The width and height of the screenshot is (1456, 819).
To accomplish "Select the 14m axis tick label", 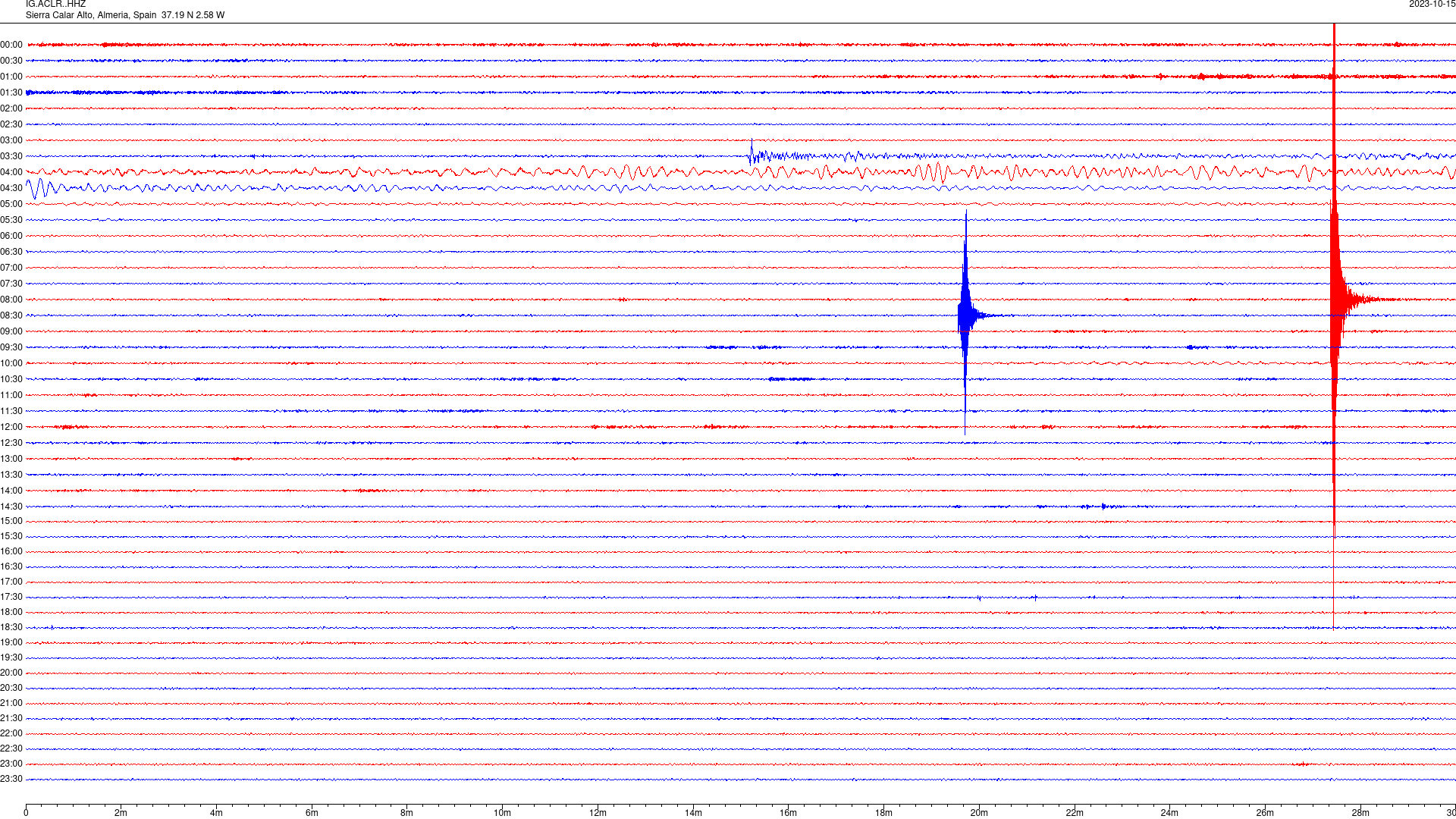I will [x=693, y=813].
